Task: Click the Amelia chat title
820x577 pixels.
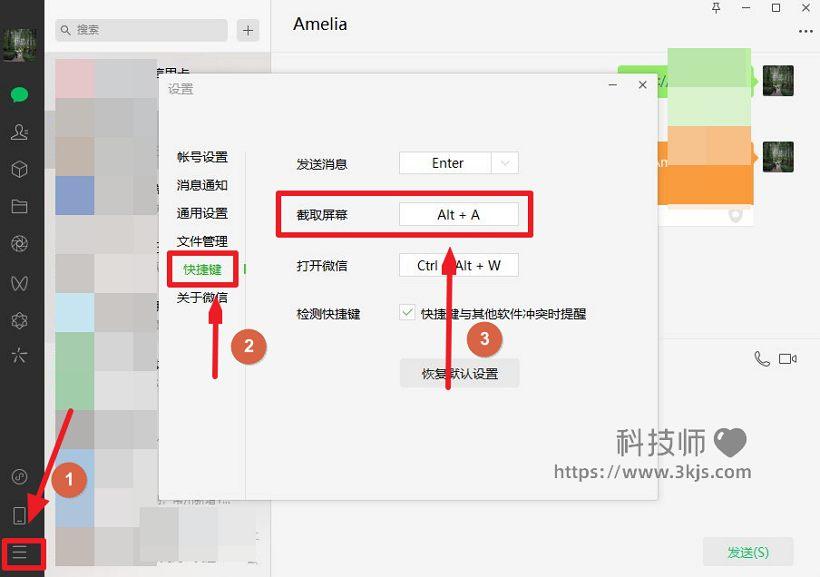Action: click(x=320, y=24)
